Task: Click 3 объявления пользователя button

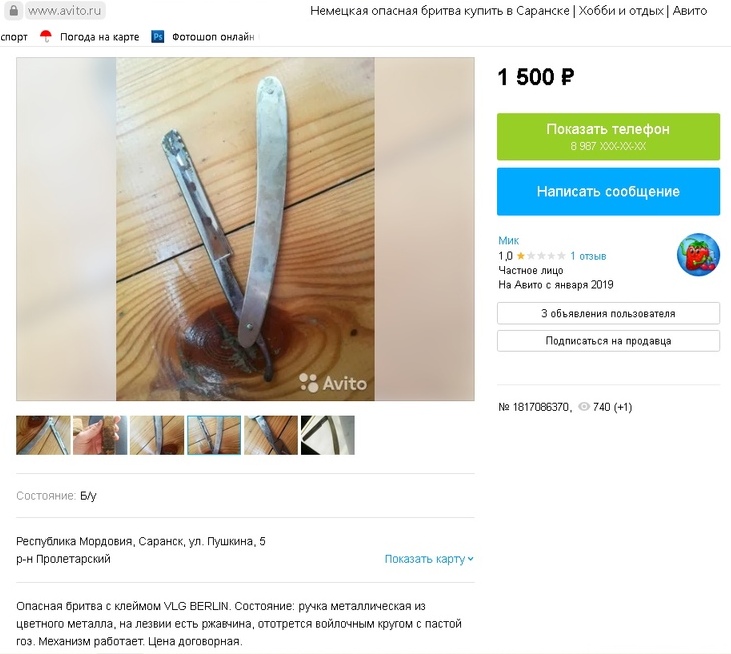Action: [608, 313]
